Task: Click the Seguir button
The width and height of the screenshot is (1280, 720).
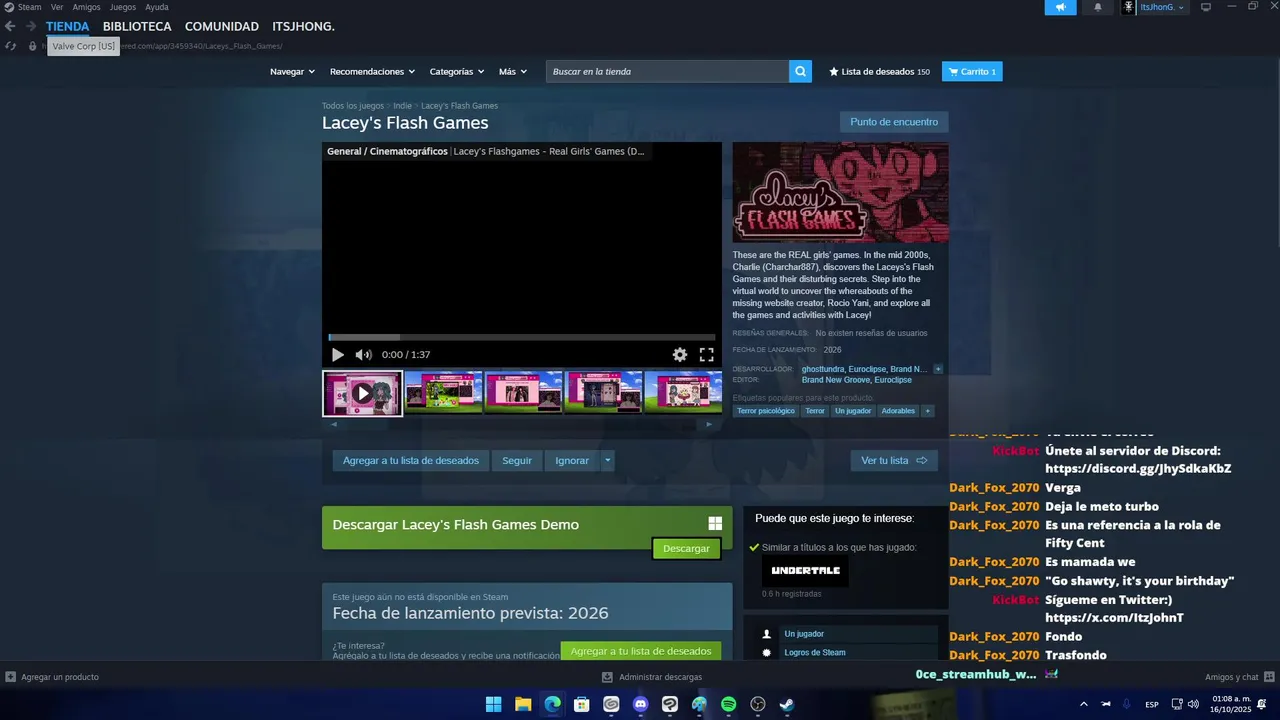Action: pyautogui.click(x=517, y=461)
